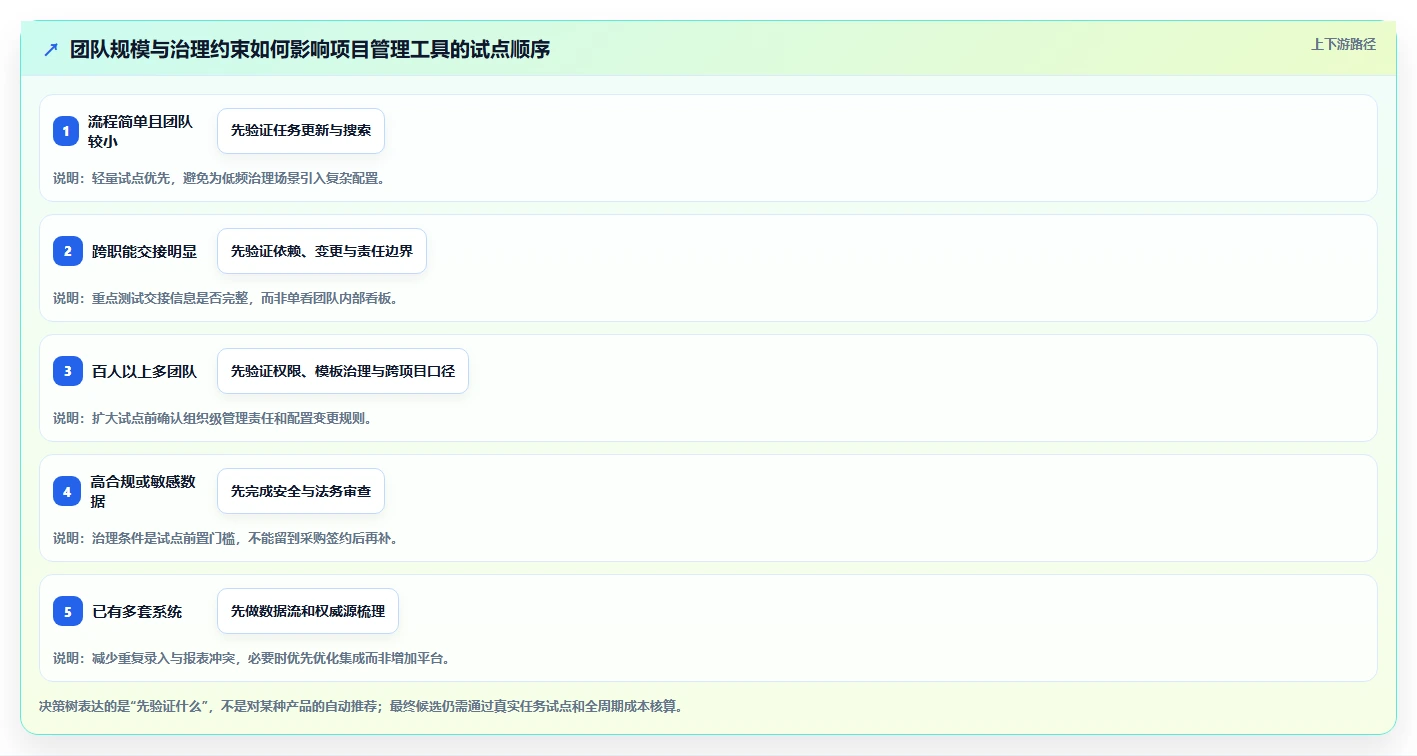This screenshot has width=1417, height=756.
Task: Click the number 1 step badge
Action: pyautogui.click(x=66, y=131)
